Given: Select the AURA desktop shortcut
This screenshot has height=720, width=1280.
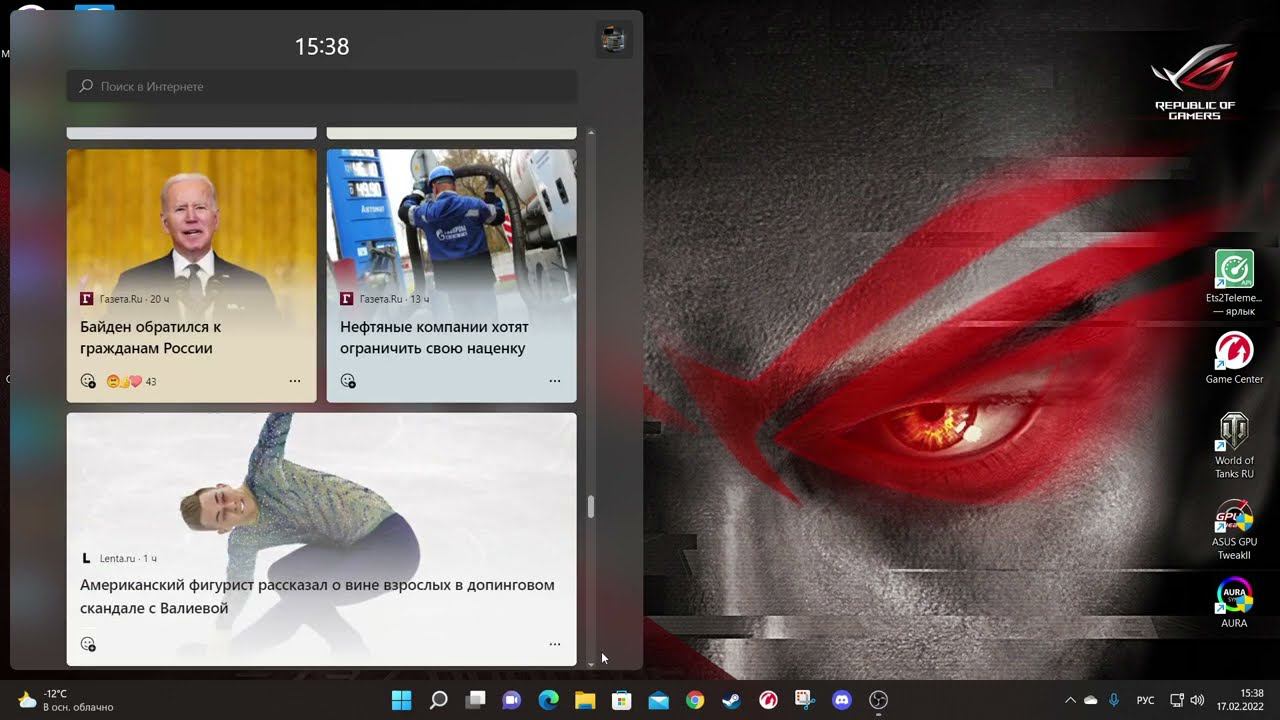Looking at the screenshot, I should pyautogui.click(x=1234, y=604).
